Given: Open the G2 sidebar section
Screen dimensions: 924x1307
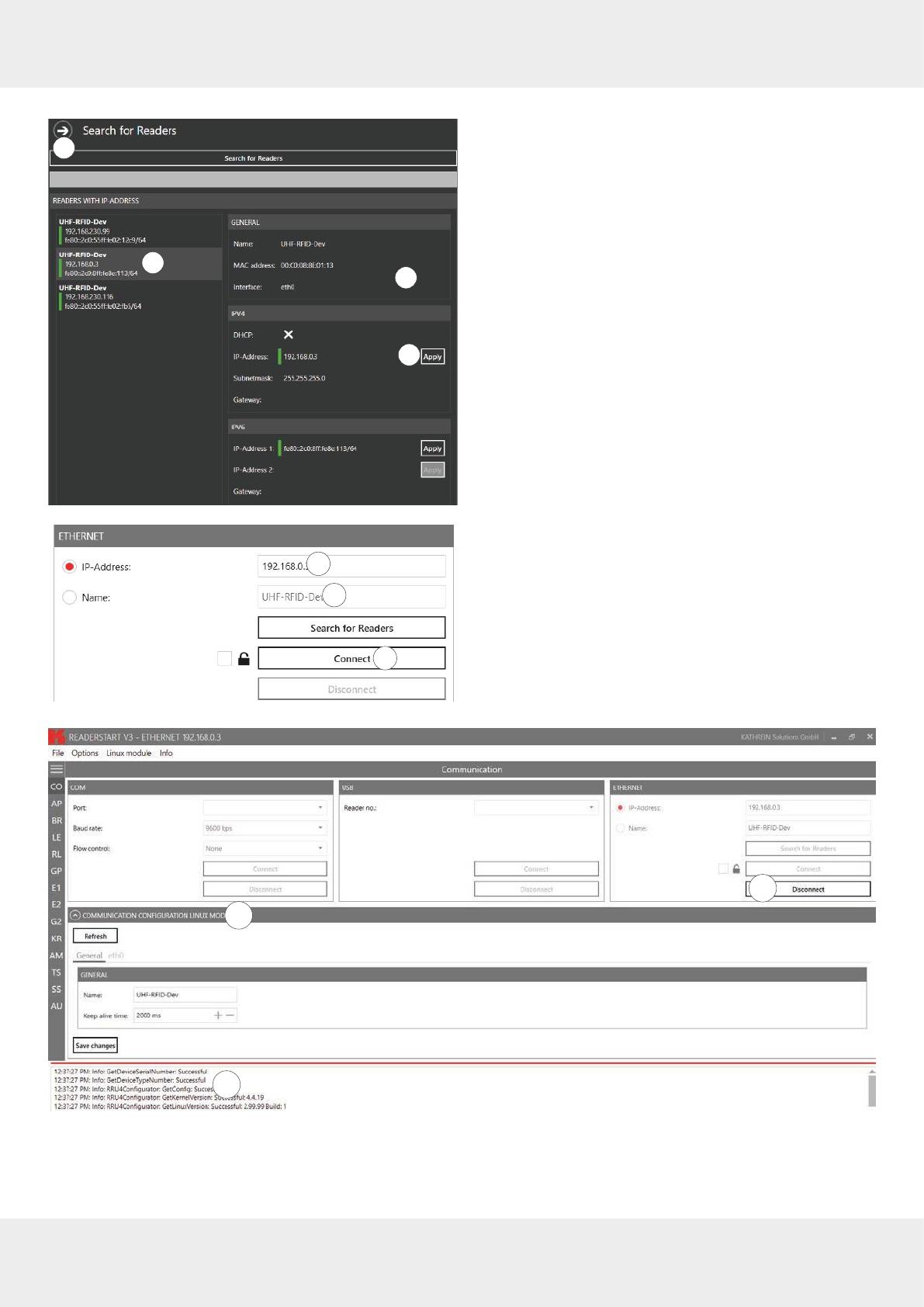Looking at the screenshot, I should [x=57, y=922].
